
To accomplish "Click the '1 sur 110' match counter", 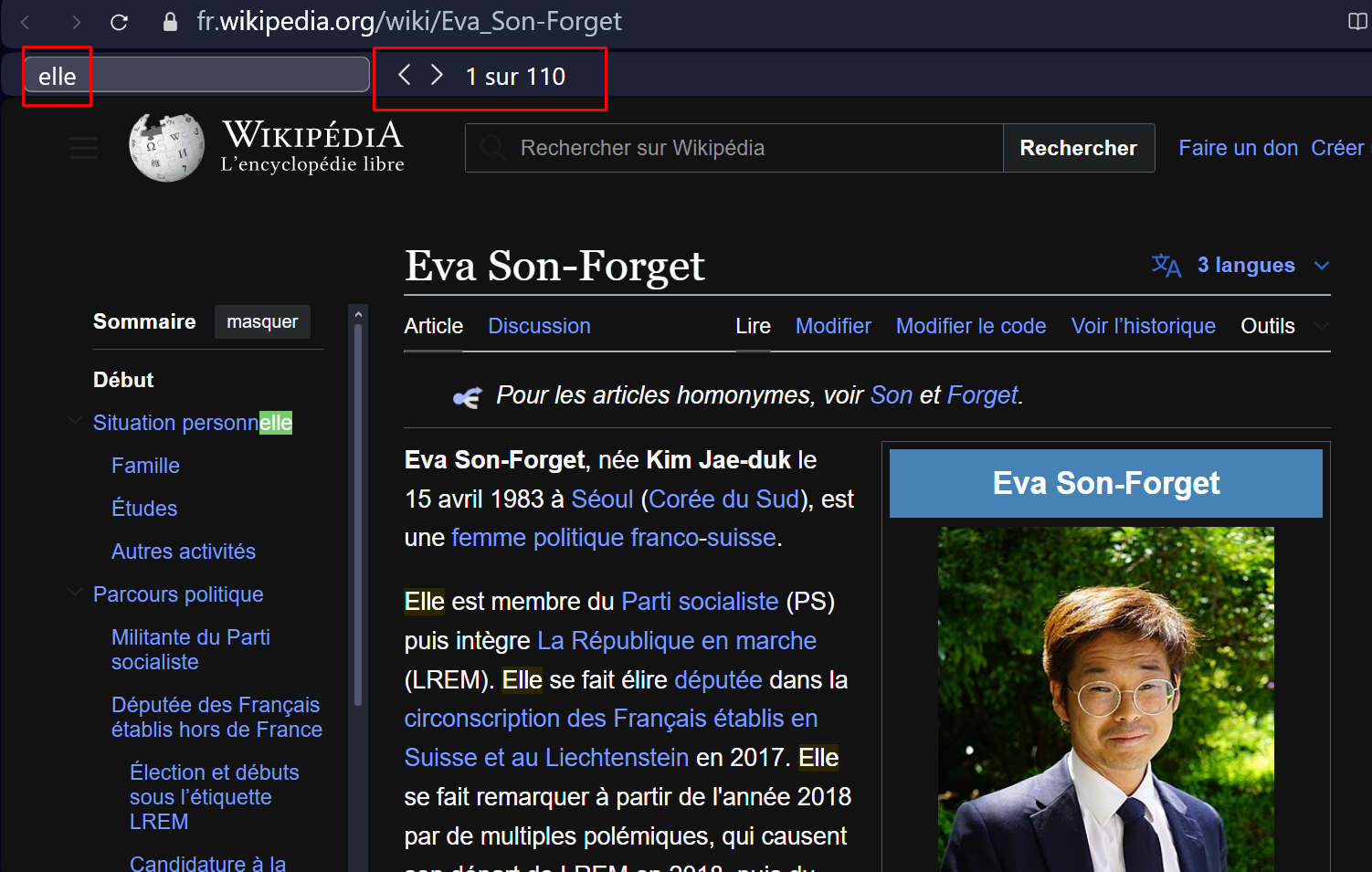I will (515, 77).
